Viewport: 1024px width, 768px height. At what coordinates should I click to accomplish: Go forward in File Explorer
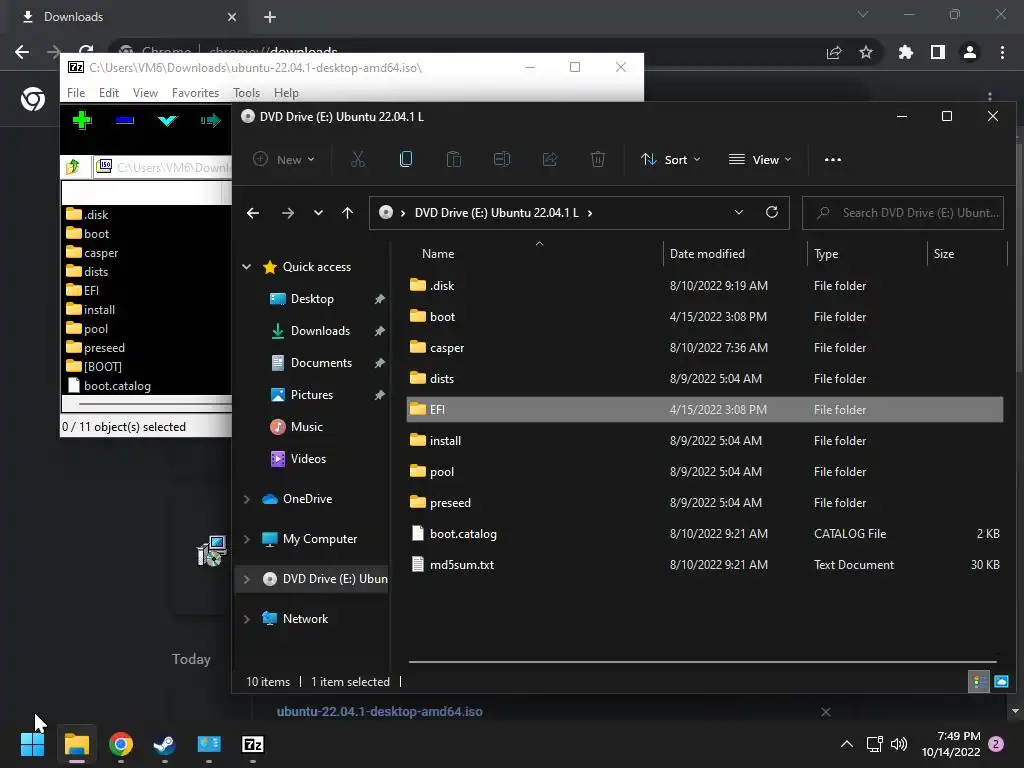287,213
